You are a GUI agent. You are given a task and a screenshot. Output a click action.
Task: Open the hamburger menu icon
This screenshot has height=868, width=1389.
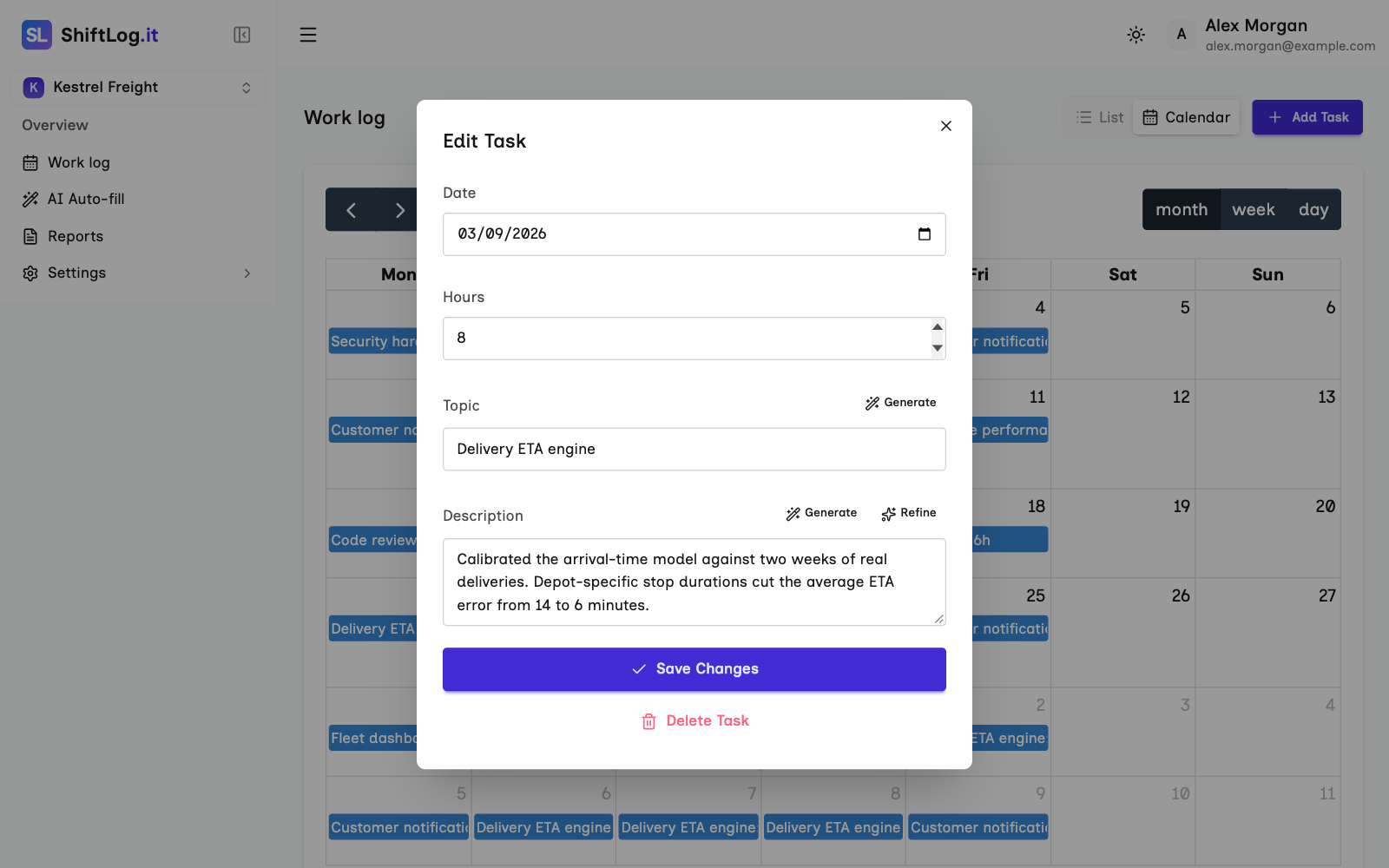[x=308, y=35]
